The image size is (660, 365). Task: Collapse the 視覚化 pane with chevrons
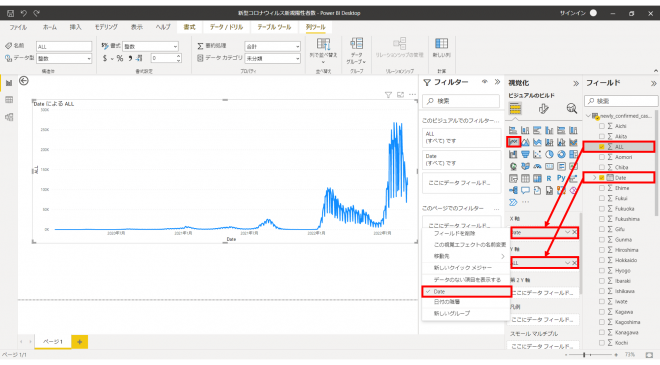point(576,83)
